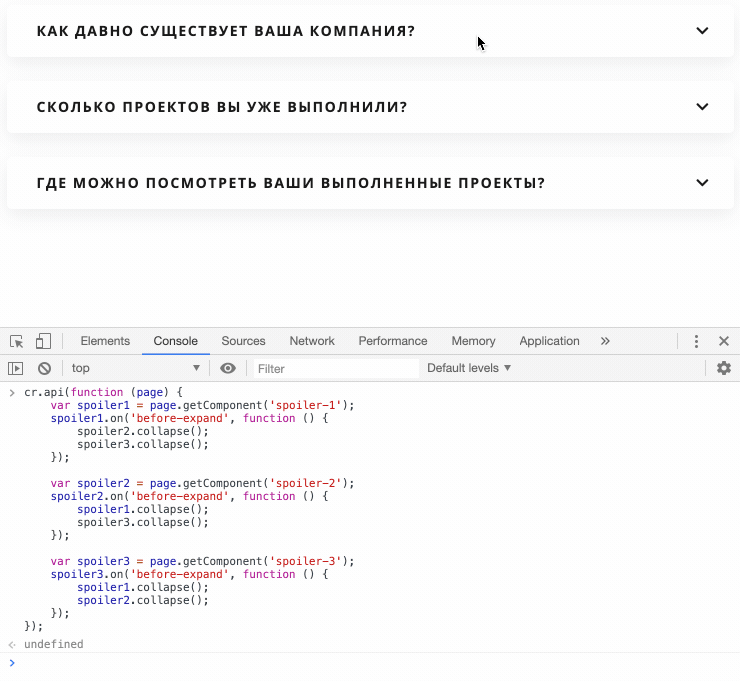Activate the inspect element picker icon
Screen dimensions: 740x681
coord(17,341)
